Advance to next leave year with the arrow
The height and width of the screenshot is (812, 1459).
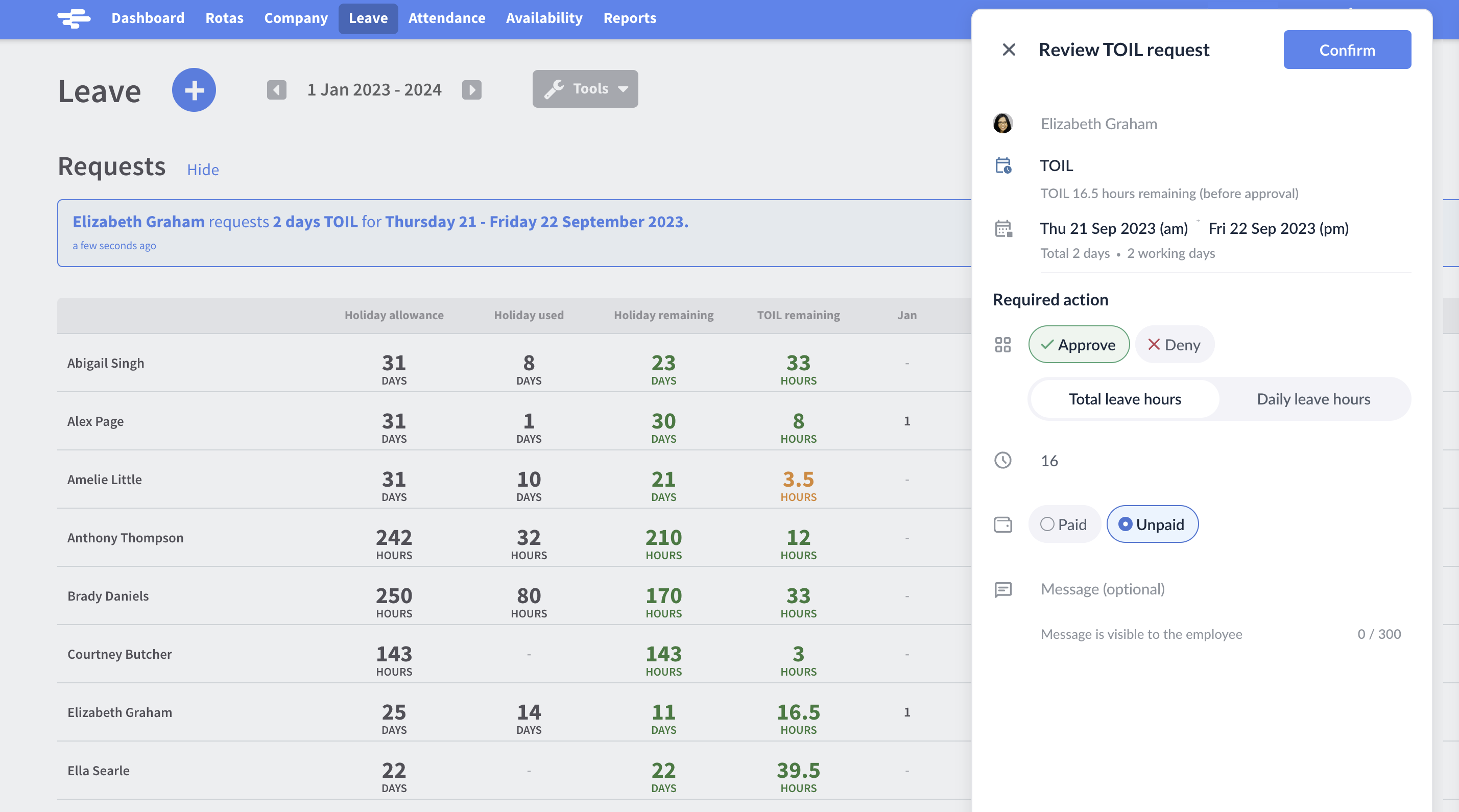[472, 89]
